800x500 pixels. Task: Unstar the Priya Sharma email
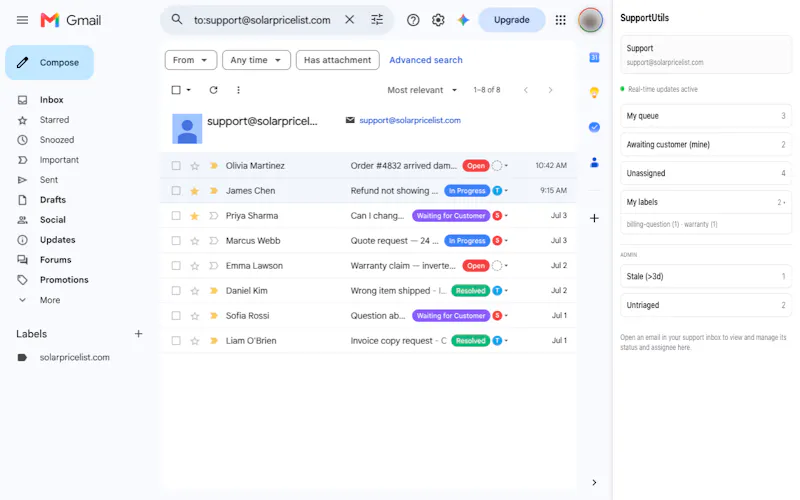194,216
